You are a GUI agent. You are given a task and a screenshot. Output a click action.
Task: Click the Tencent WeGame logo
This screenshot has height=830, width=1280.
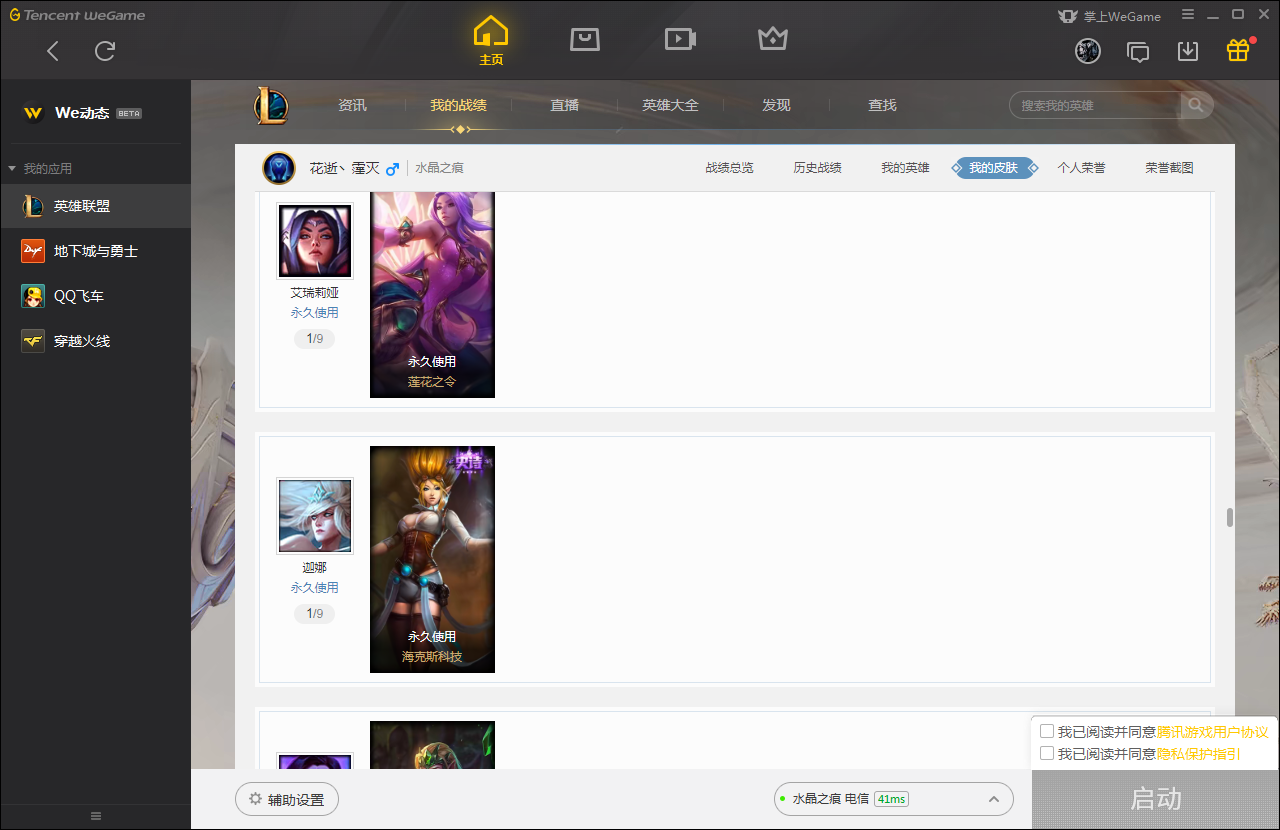click(x=77, y=15)
